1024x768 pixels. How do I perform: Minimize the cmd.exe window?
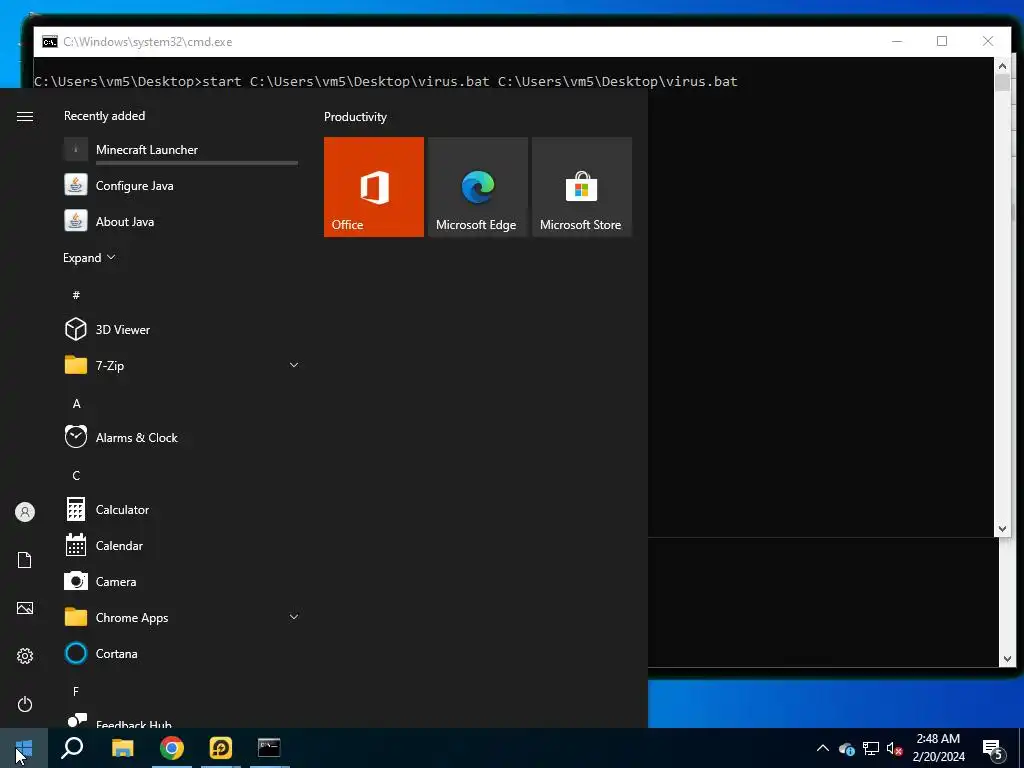[897, 41]
